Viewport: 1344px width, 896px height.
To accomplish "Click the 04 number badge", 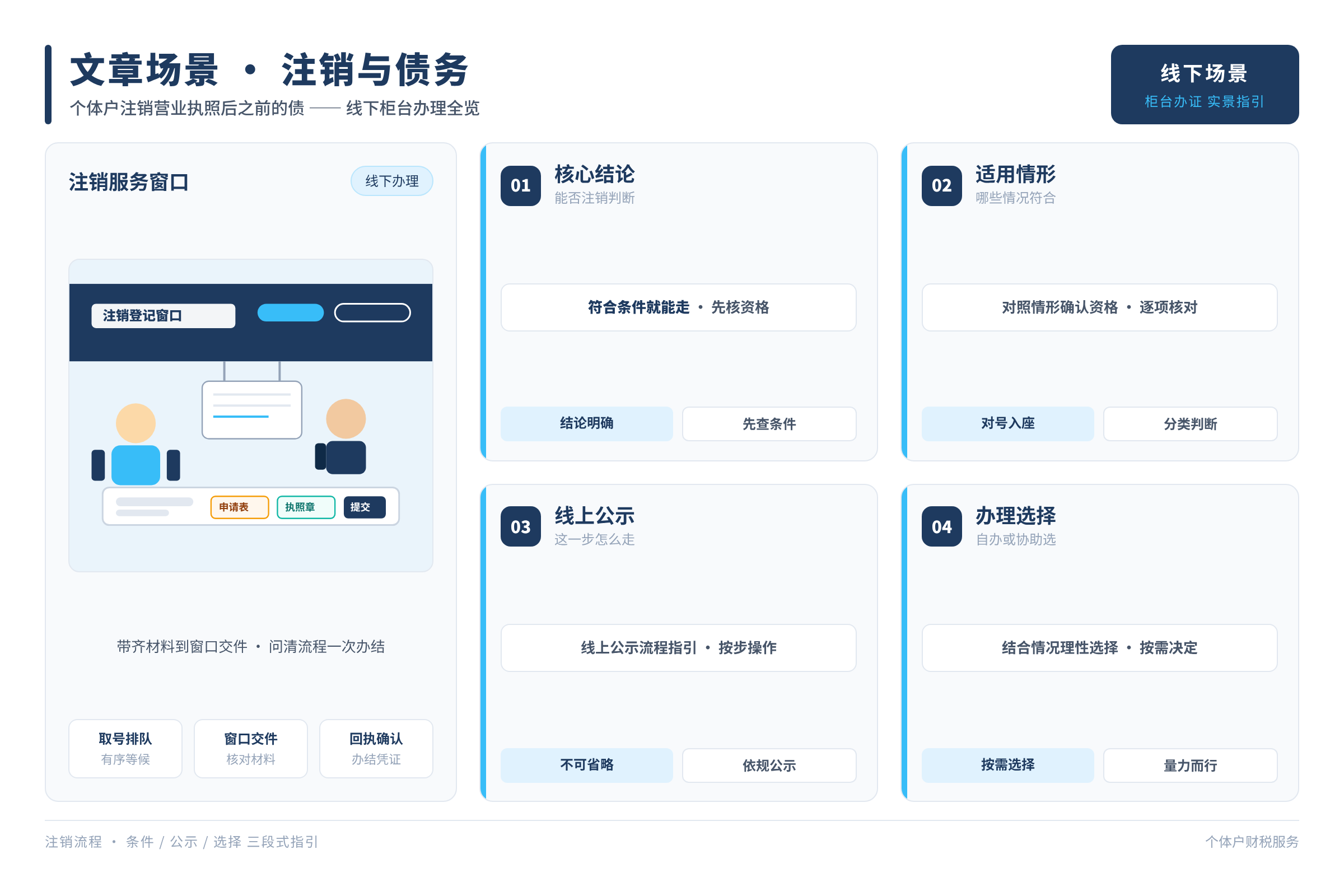I will (x=942, y=527).
